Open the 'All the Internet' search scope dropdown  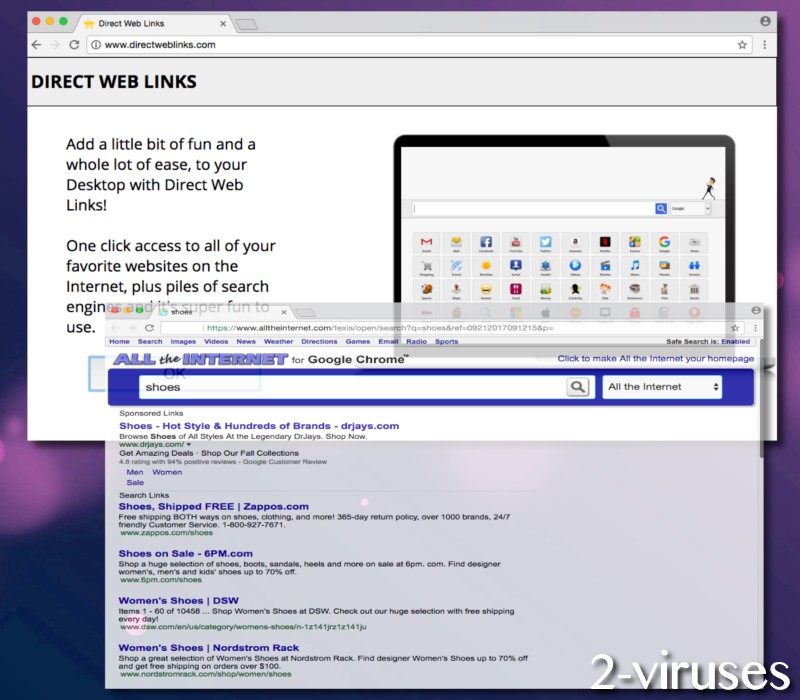pyautogui.click(x=662, y=386)
